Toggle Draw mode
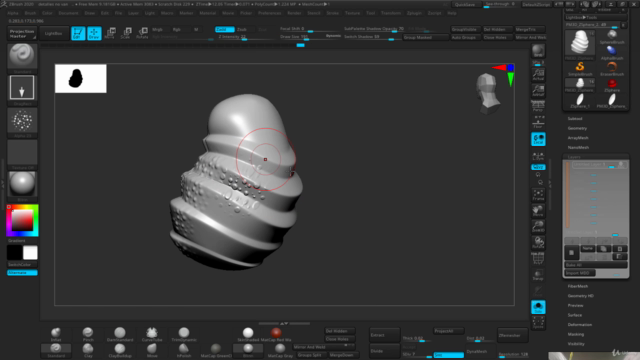 point(94,33)
